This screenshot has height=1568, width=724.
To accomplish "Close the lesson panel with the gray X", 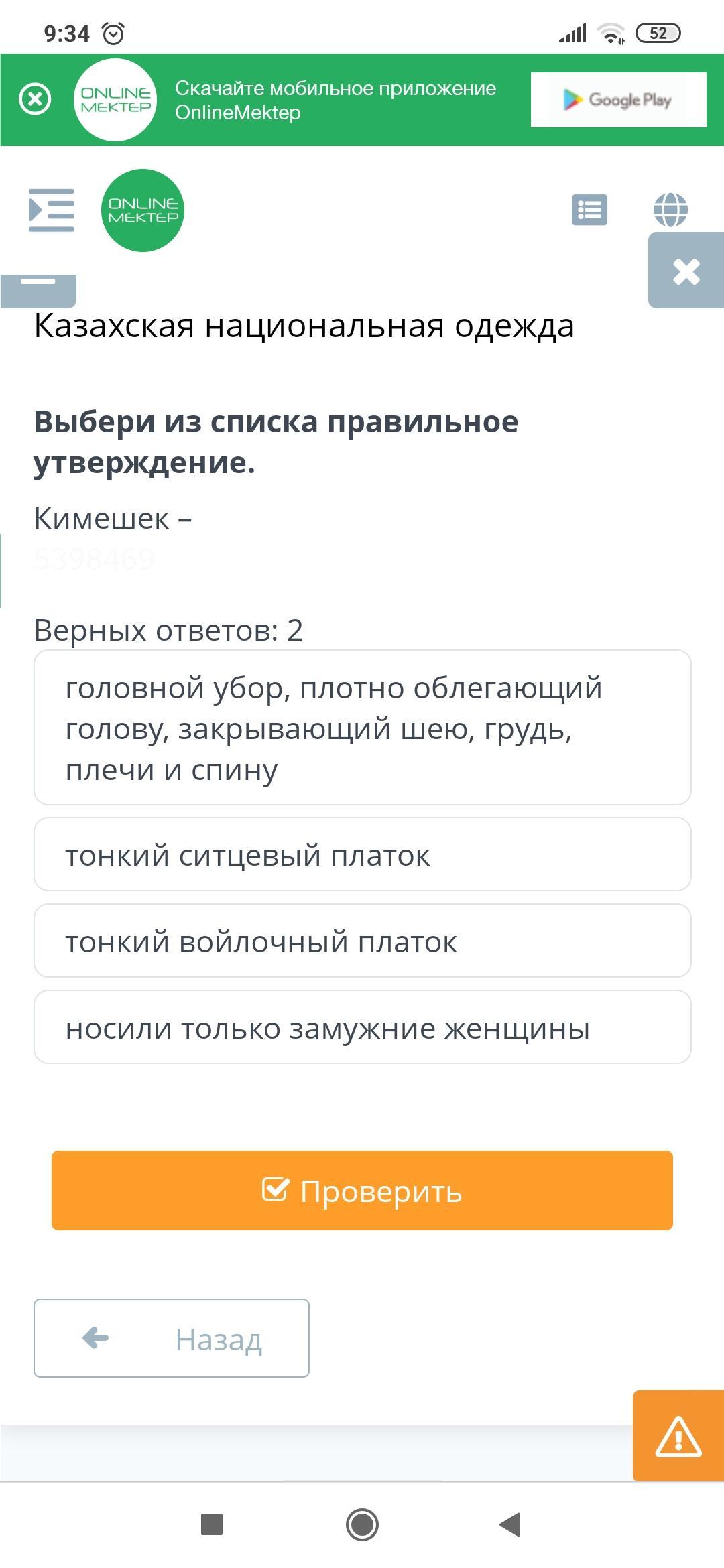I will point(686,271).
